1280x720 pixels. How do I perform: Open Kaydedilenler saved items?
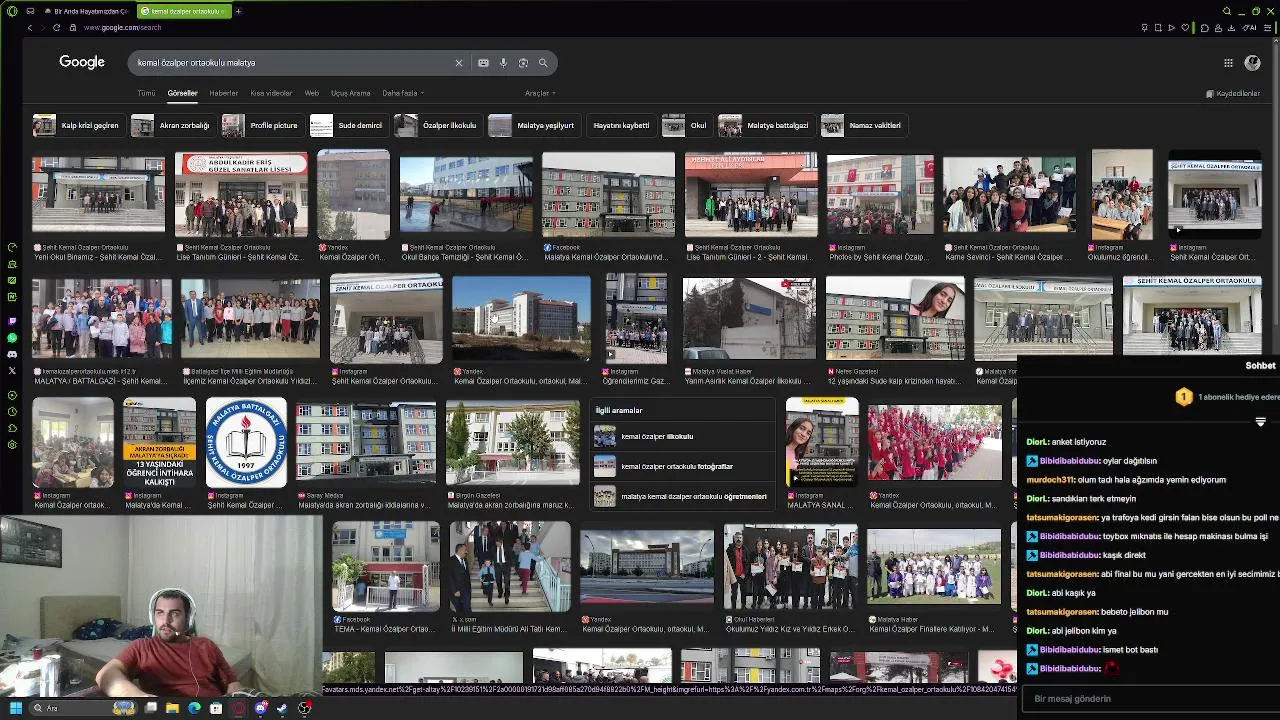pyautogui.click(x=1233, y=93)
